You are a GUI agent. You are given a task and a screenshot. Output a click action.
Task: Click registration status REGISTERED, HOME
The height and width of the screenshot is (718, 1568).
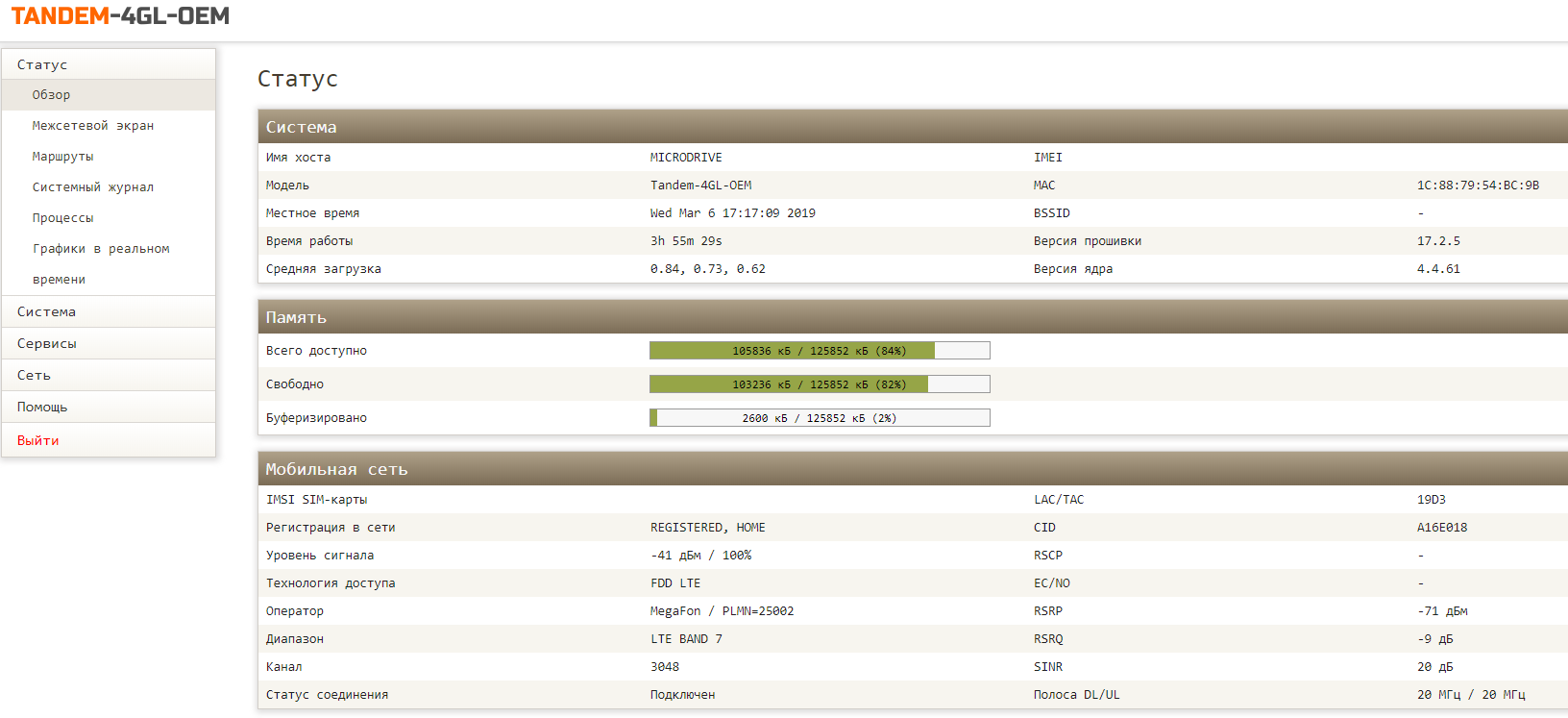coord(708,528)
